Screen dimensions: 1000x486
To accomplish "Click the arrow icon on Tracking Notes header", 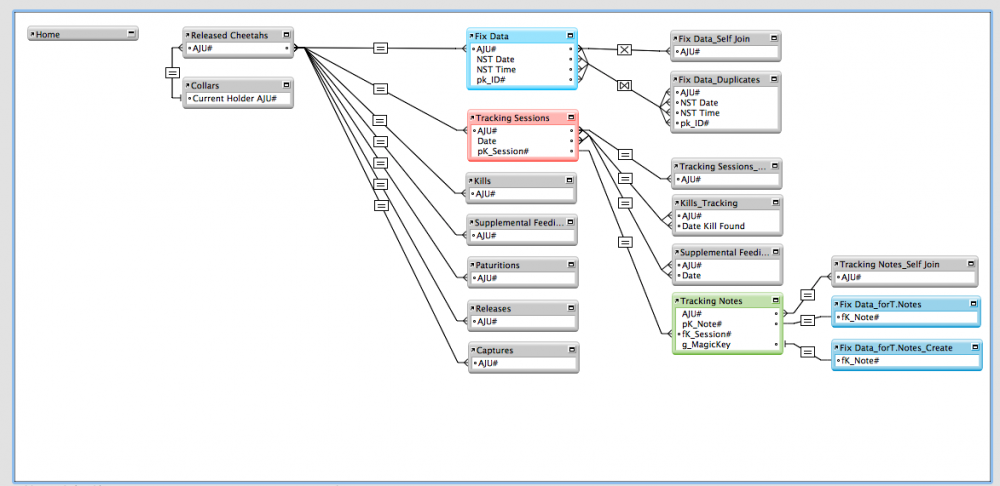I will click(x=677, y=301).
